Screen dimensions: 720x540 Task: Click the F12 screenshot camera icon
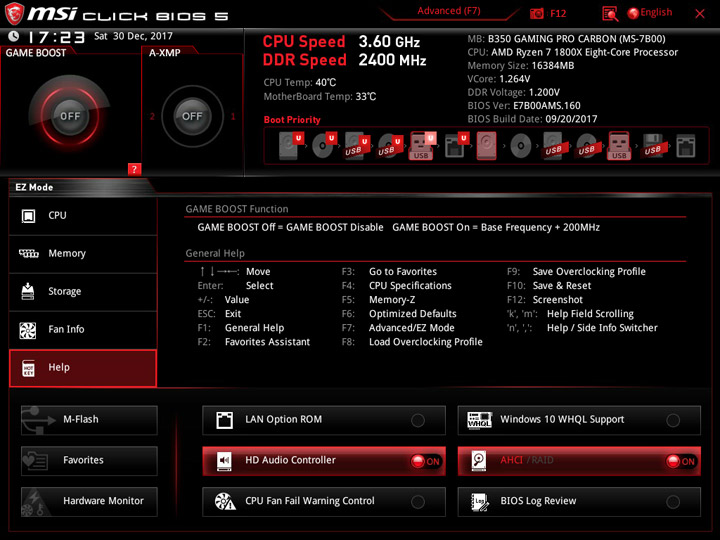coord(536,14)
